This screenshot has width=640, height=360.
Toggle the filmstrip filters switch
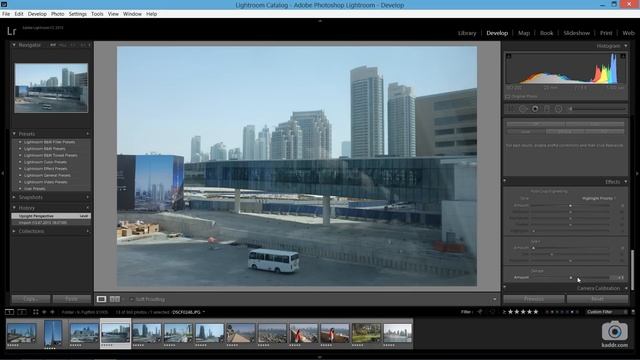click(x=633, y=312)
